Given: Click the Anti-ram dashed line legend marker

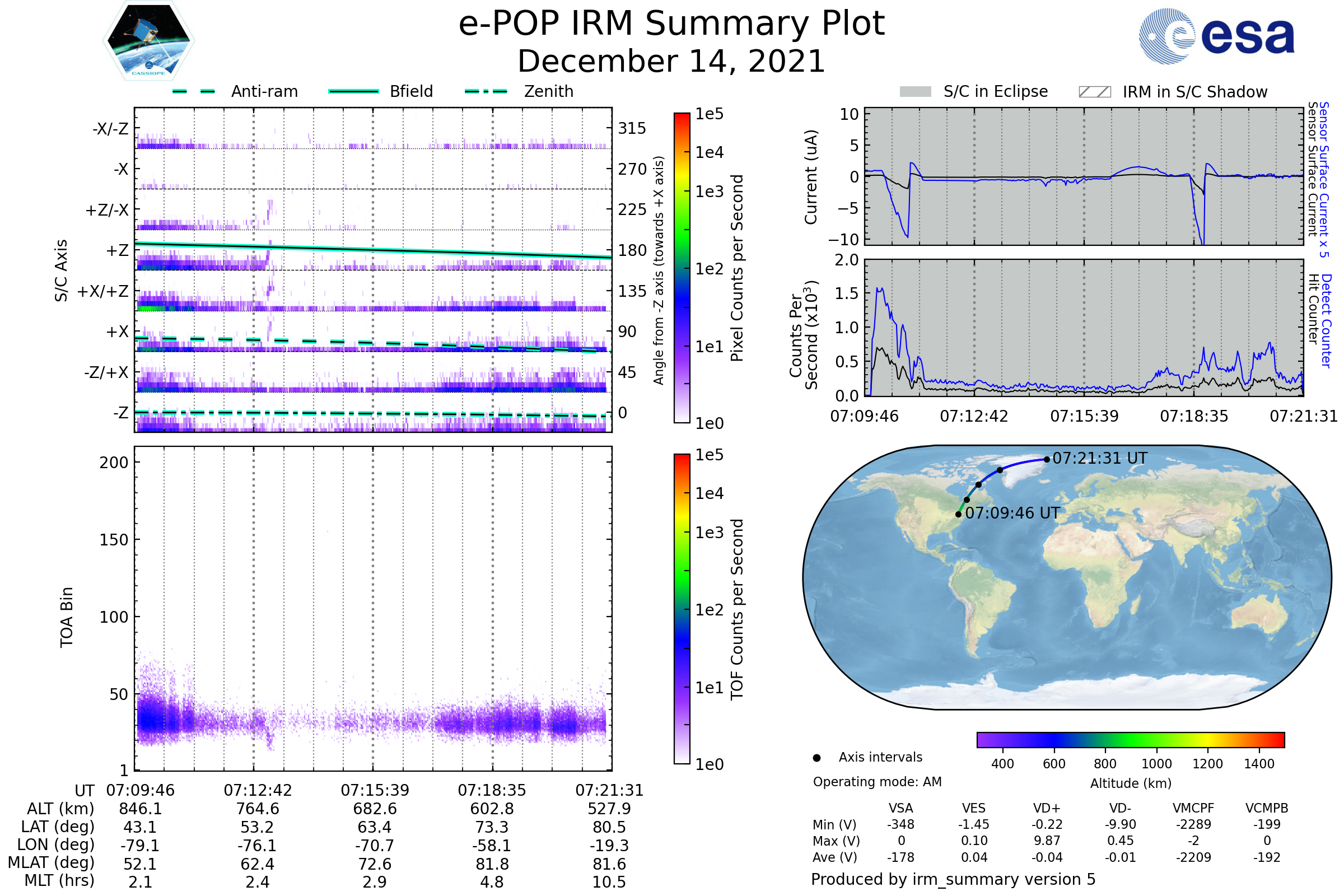Looking at the screenshot, I should tap(194, 91).
